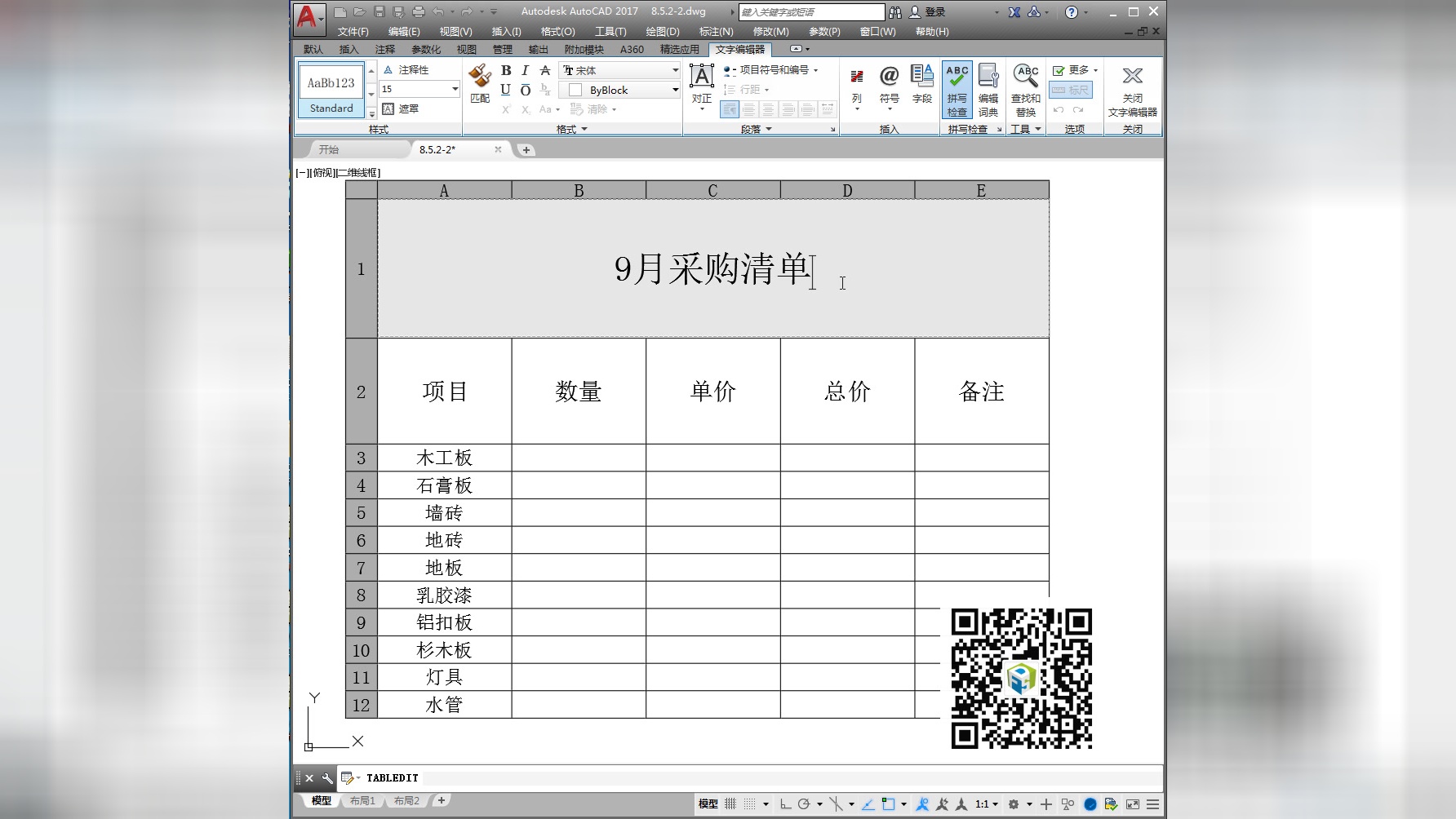
Task: Click the Standard text style thumbnail
Action: coord(331,89)
